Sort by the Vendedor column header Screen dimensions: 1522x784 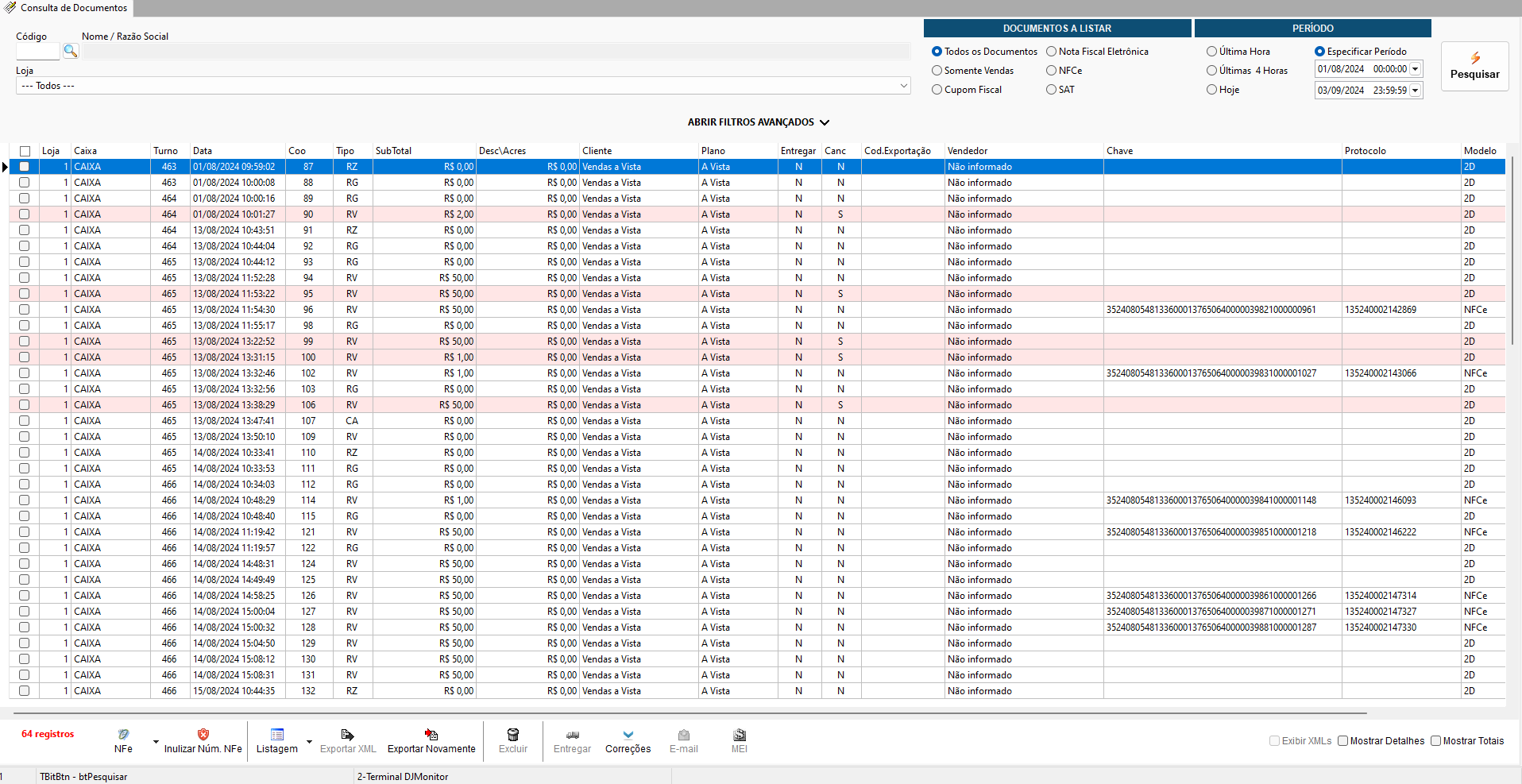(1024, 151)
